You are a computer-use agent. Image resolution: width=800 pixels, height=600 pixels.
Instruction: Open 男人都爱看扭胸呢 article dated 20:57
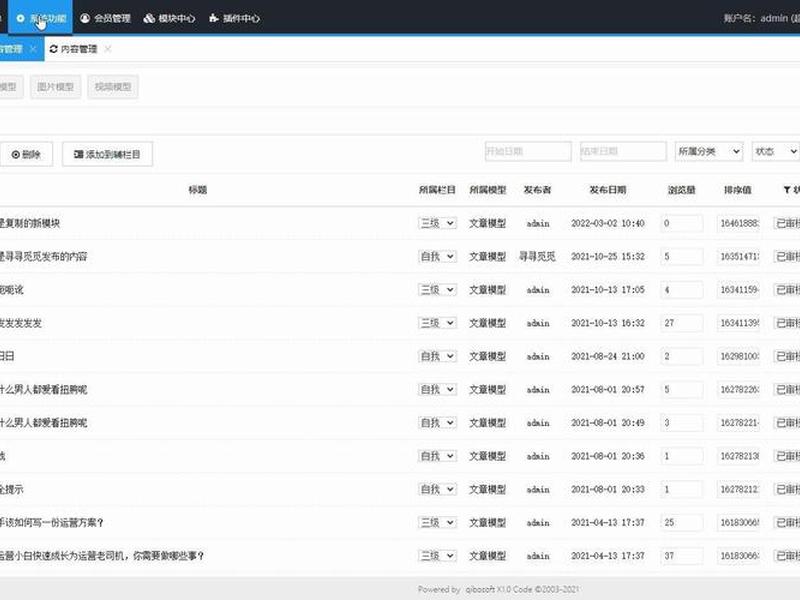(x=43, y=389)
